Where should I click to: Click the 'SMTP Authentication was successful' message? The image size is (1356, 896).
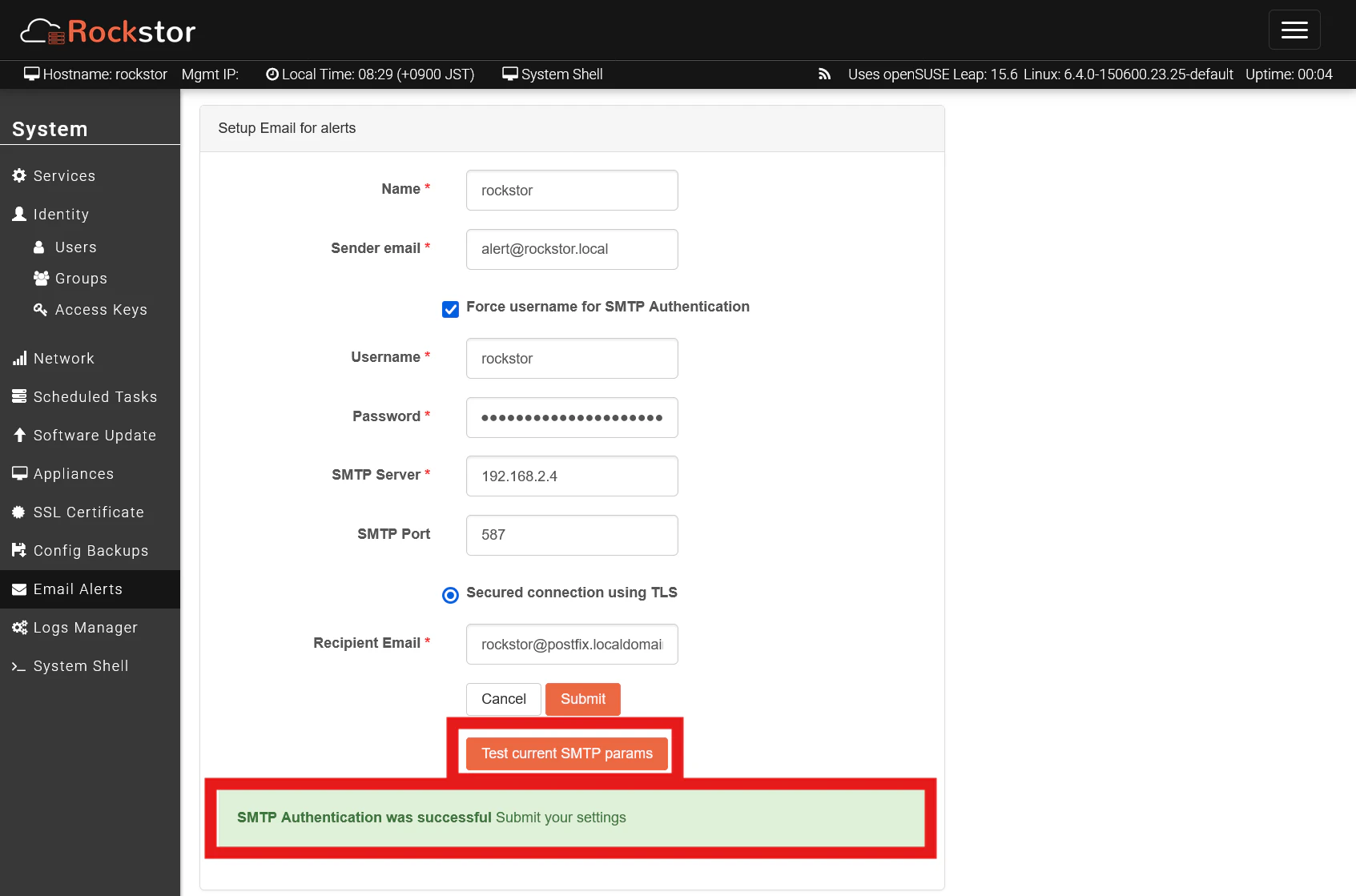(364, 818)
